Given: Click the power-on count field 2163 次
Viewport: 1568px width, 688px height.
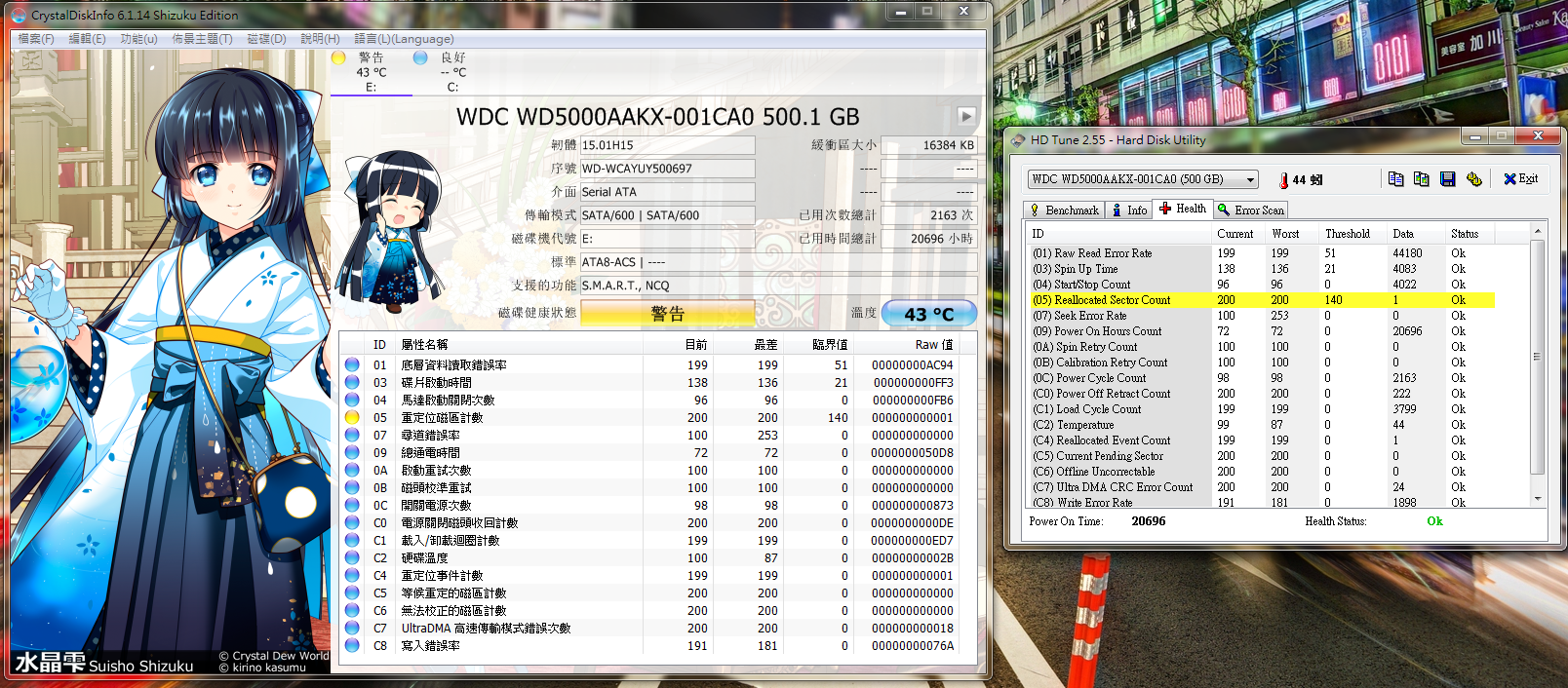Looking at the screenshot, I should point(929,215).
